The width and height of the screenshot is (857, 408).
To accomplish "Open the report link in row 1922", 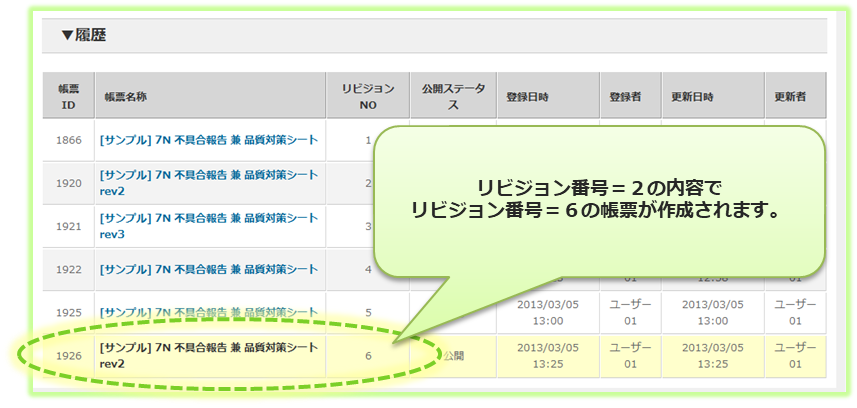I will [x=208, y=269].
